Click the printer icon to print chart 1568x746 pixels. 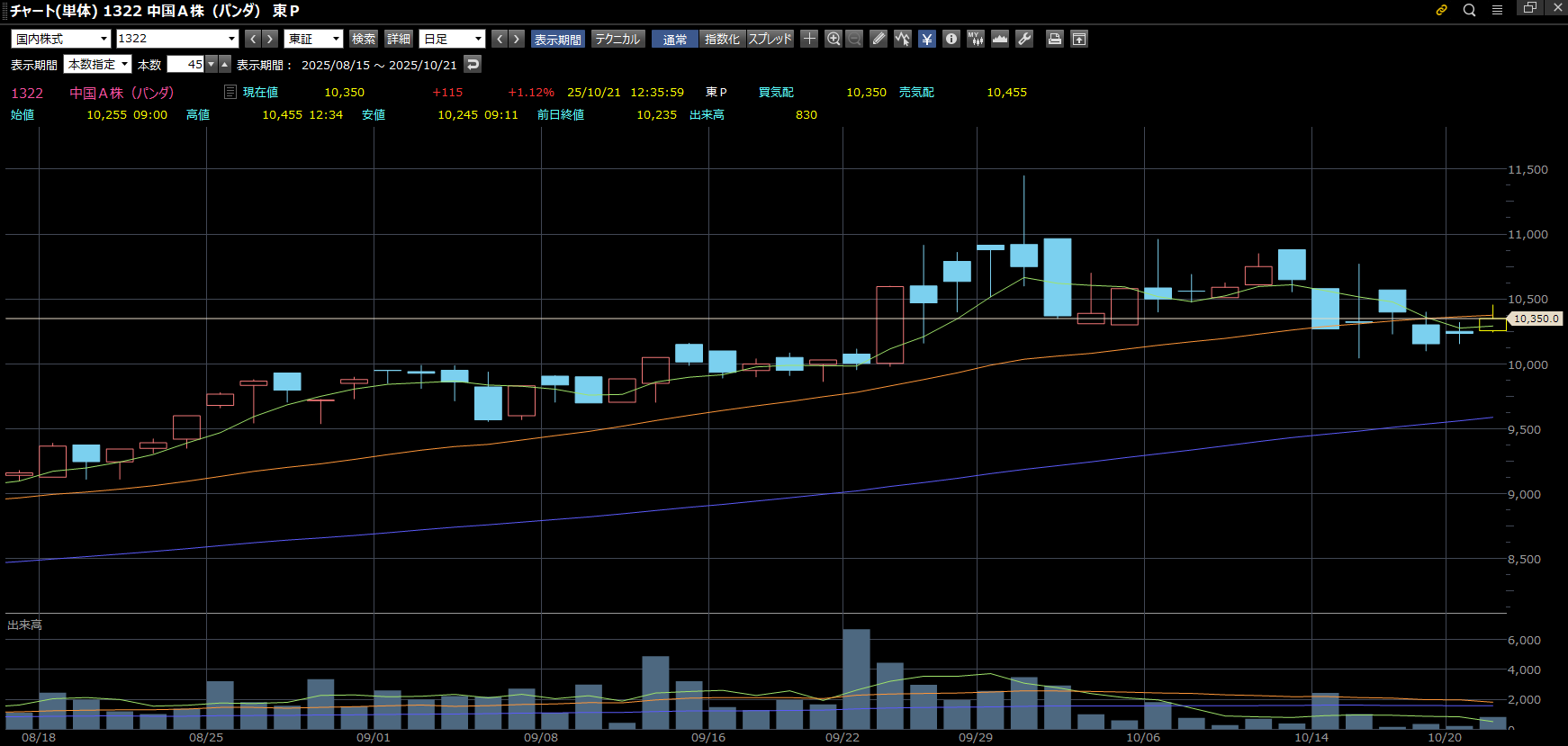[1055, 39]
